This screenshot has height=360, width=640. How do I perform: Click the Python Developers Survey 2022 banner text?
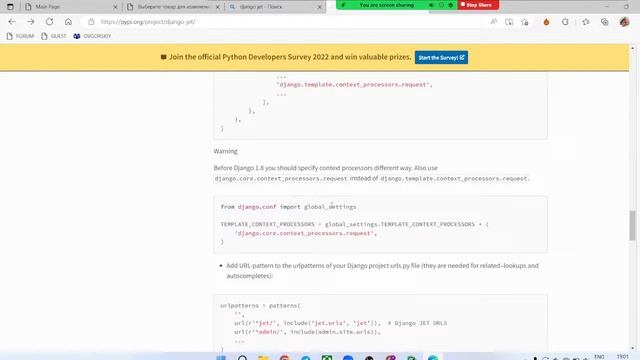[290, 57]
